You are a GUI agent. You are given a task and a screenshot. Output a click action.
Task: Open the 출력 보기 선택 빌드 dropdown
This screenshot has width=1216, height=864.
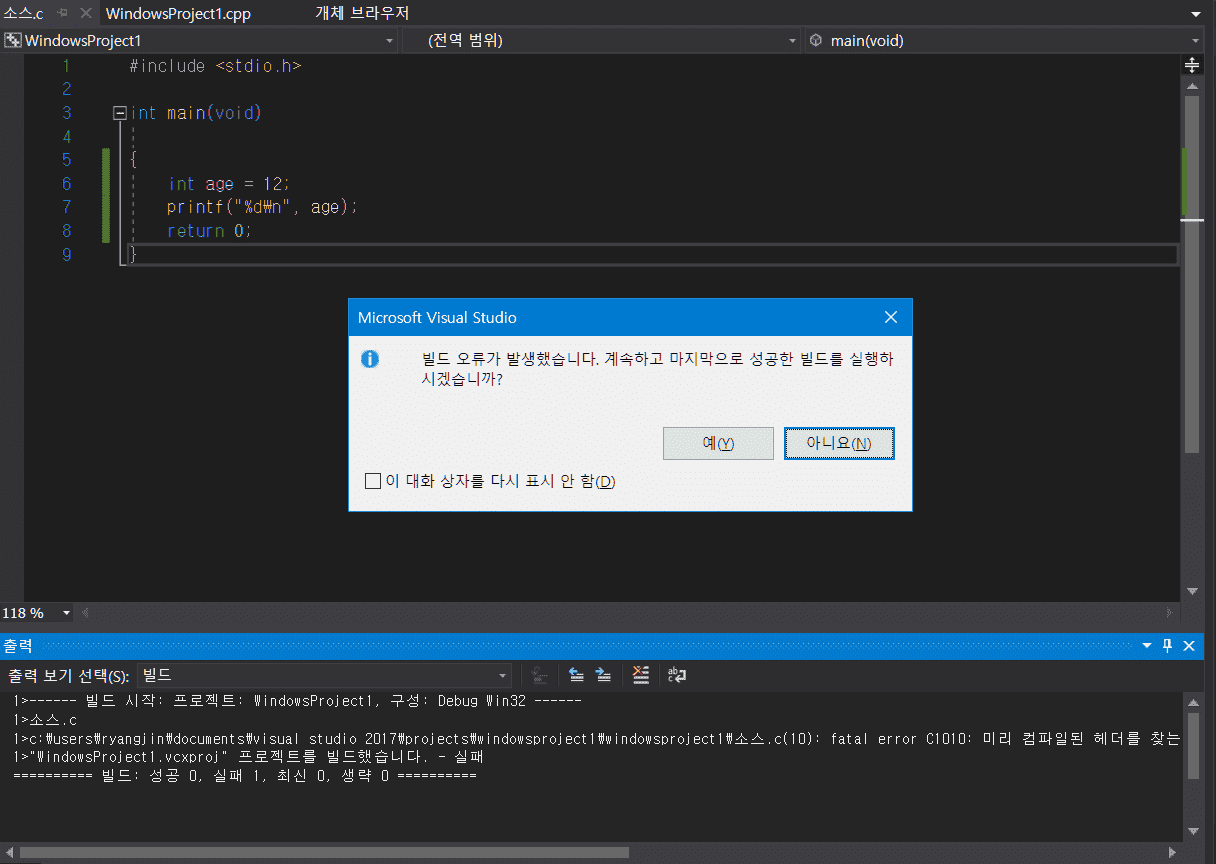point(324,675)
